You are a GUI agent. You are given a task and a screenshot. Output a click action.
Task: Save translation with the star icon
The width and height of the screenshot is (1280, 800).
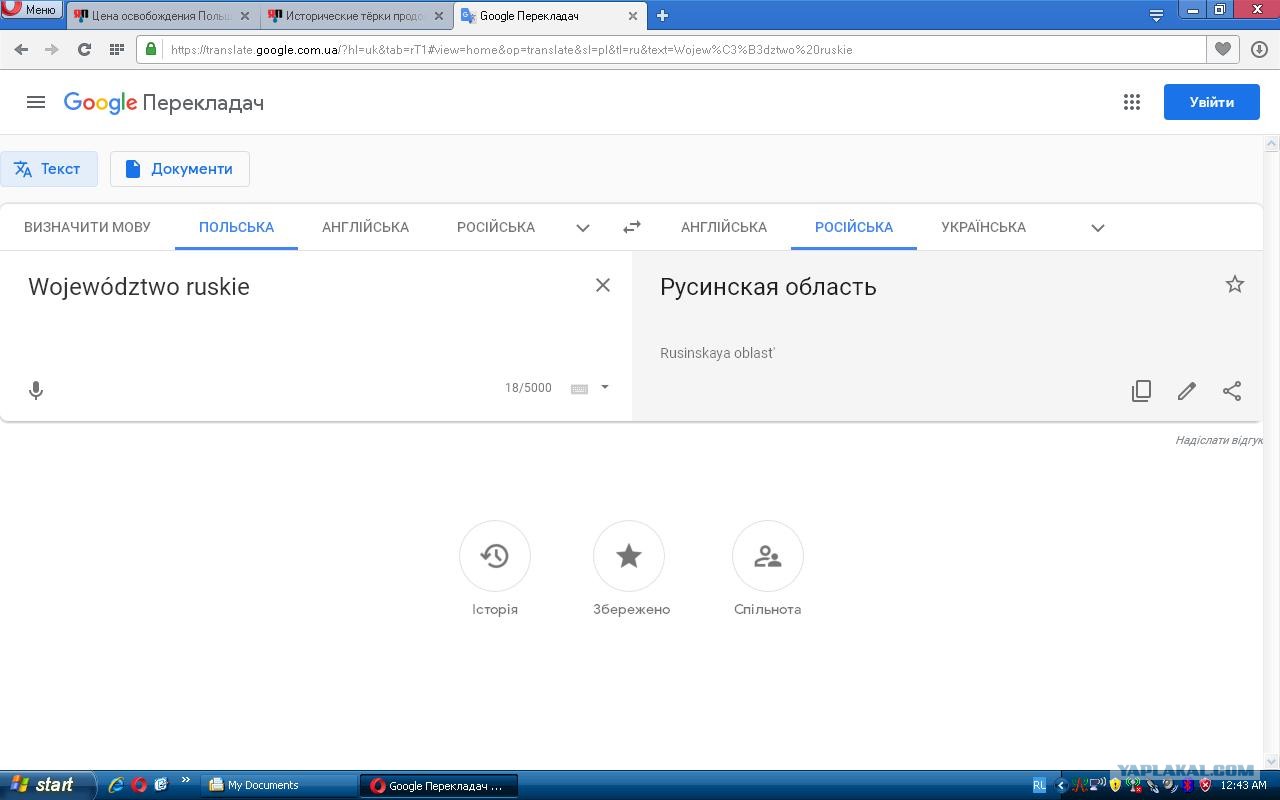[x=1235, y=284]
